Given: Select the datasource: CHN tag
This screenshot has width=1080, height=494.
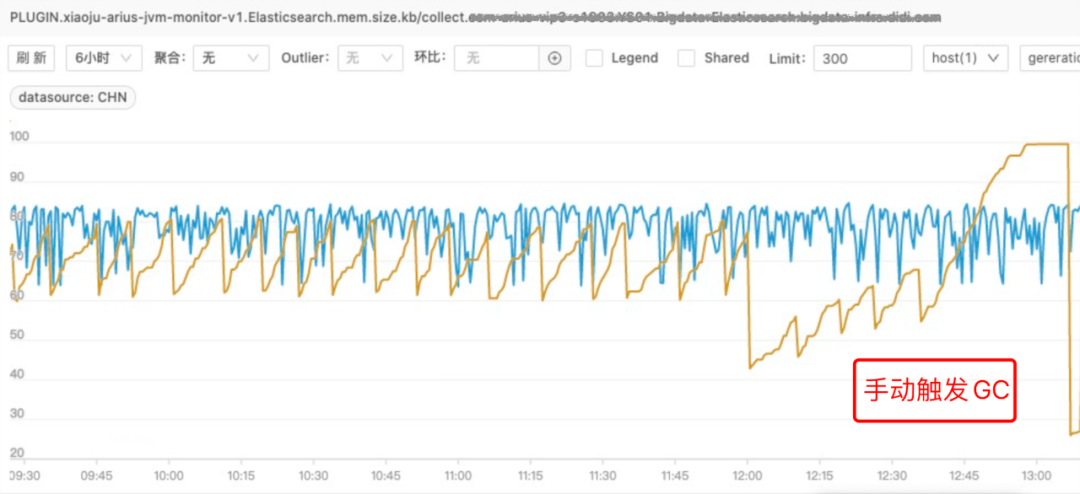Looking at the screenshot, I should pyautogui.click(x=73, y=98).
